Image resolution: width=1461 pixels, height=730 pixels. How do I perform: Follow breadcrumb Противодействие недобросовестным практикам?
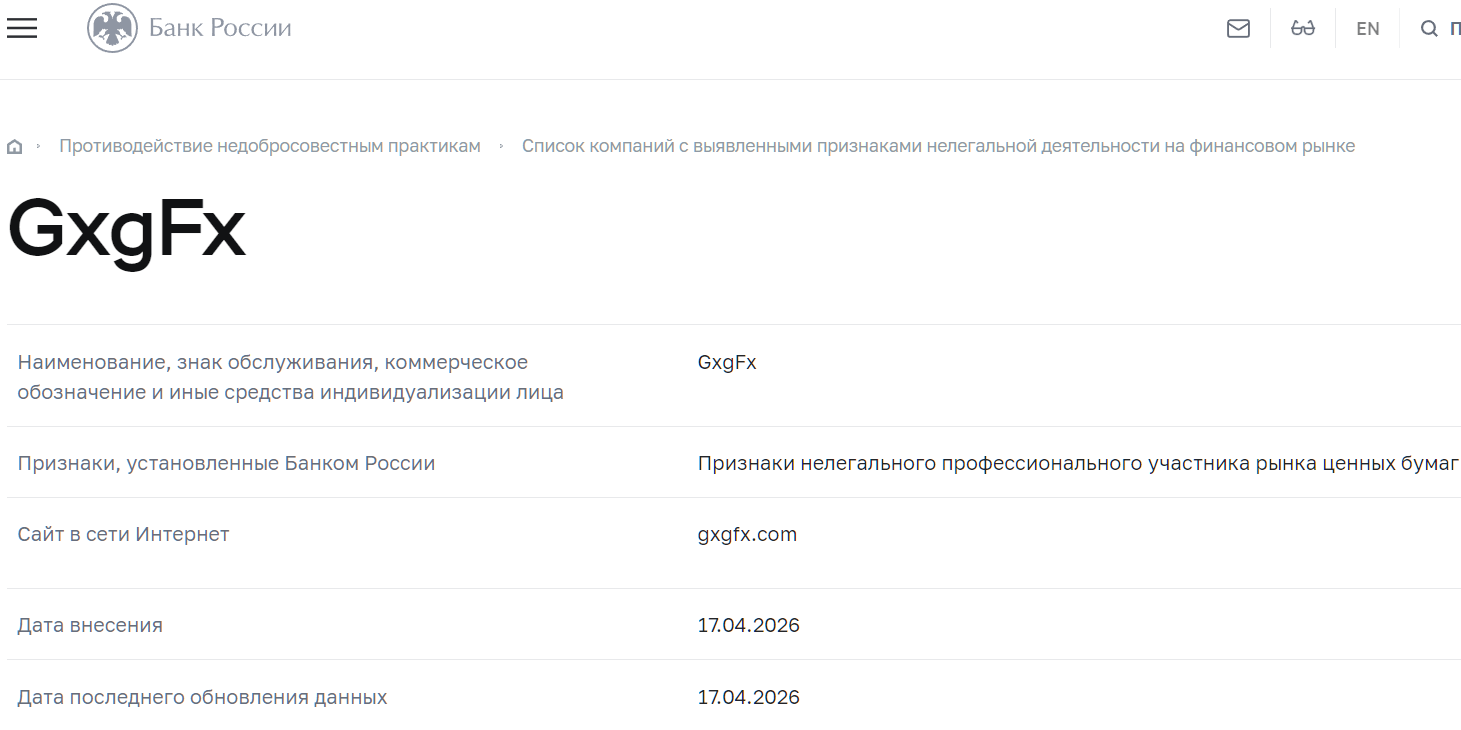[x=270, y=145]
